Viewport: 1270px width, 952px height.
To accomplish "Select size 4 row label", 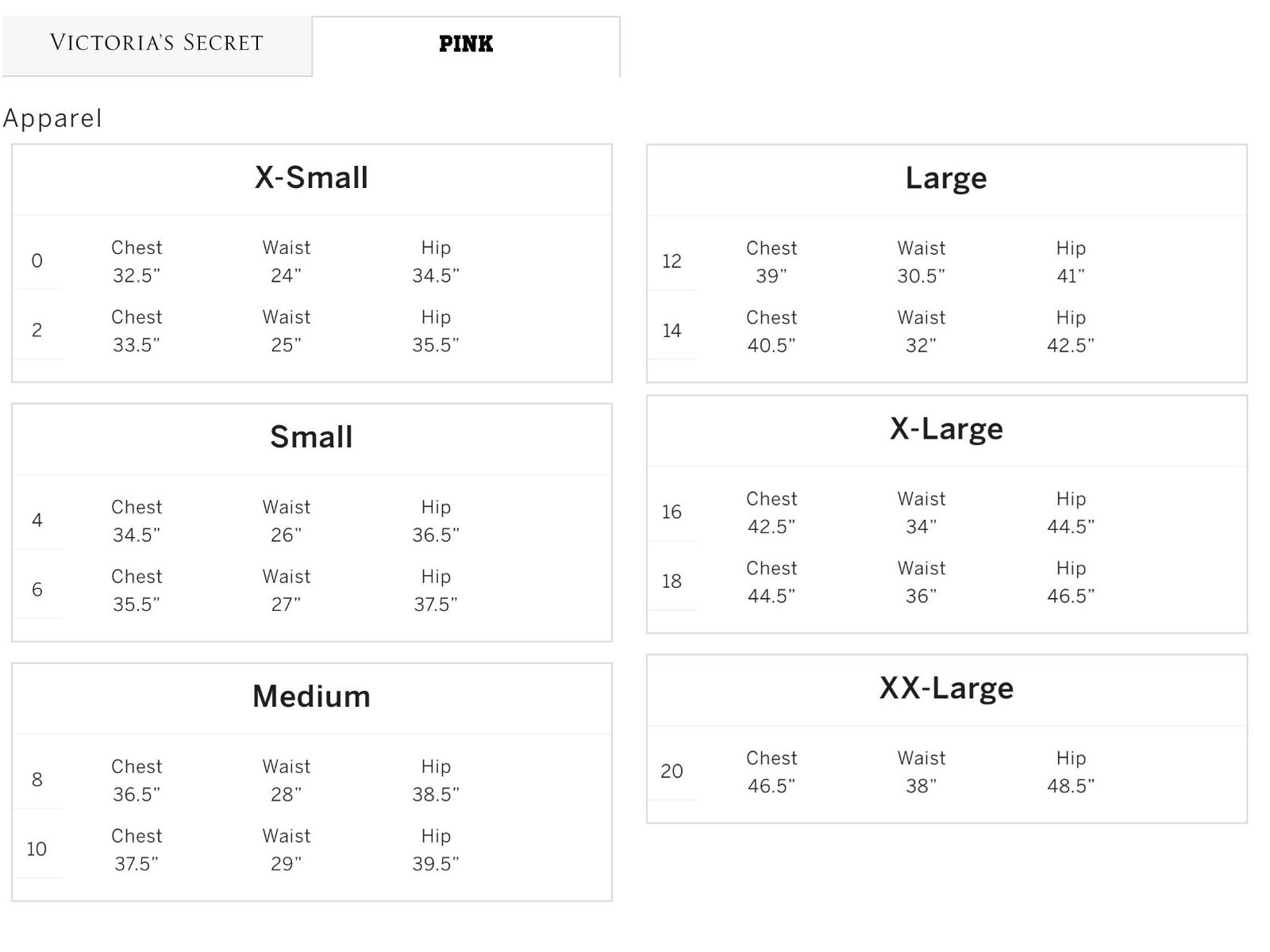I will 37,520.
